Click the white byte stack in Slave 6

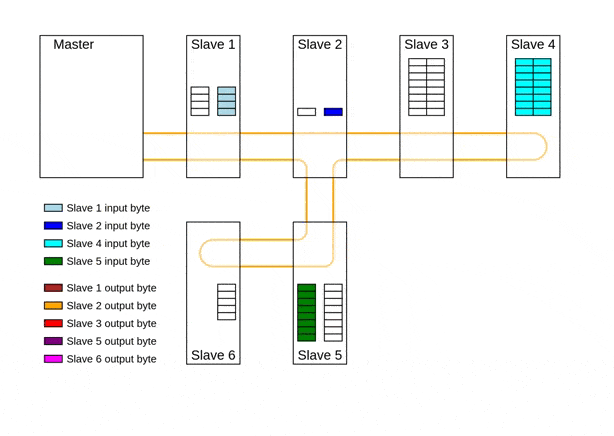point(227,302)
